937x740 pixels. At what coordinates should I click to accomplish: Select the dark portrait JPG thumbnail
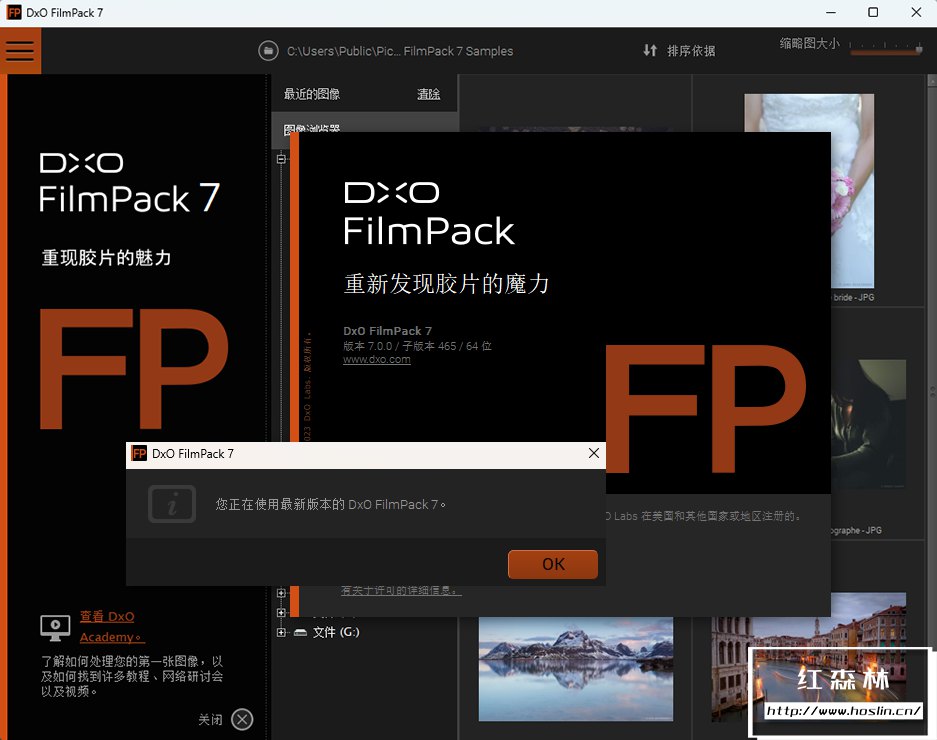(x=868, y=423)
